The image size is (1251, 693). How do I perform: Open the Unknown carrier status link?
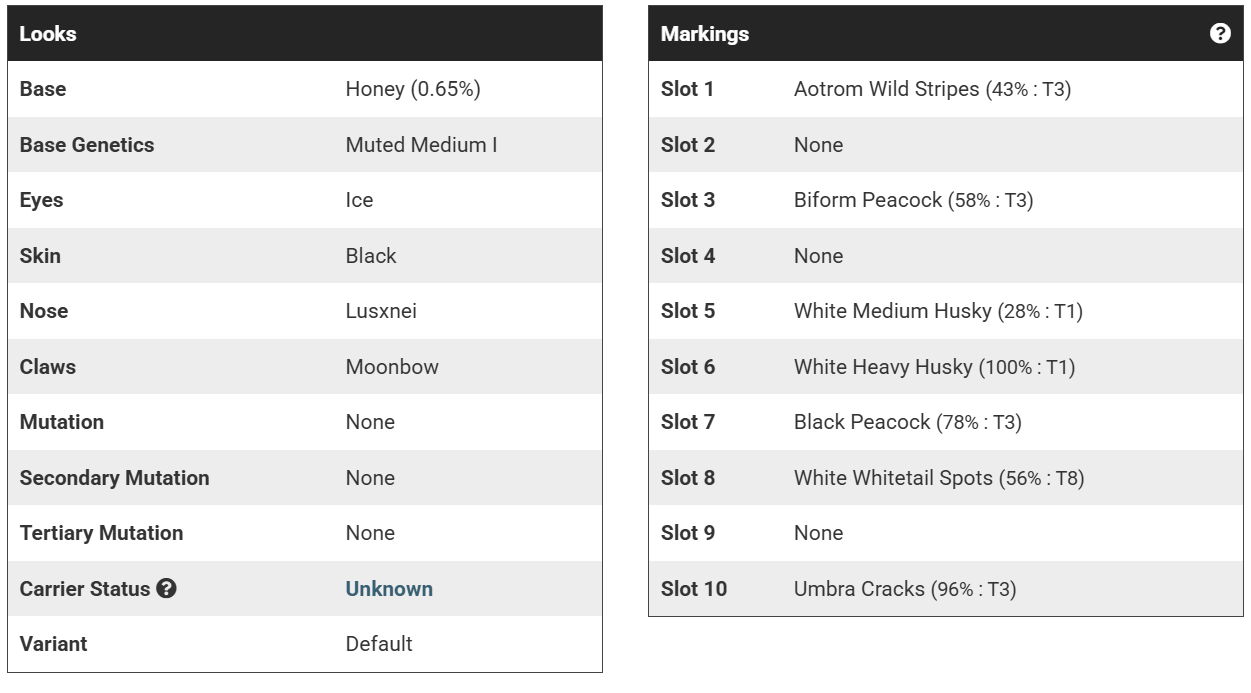(389, 589)
